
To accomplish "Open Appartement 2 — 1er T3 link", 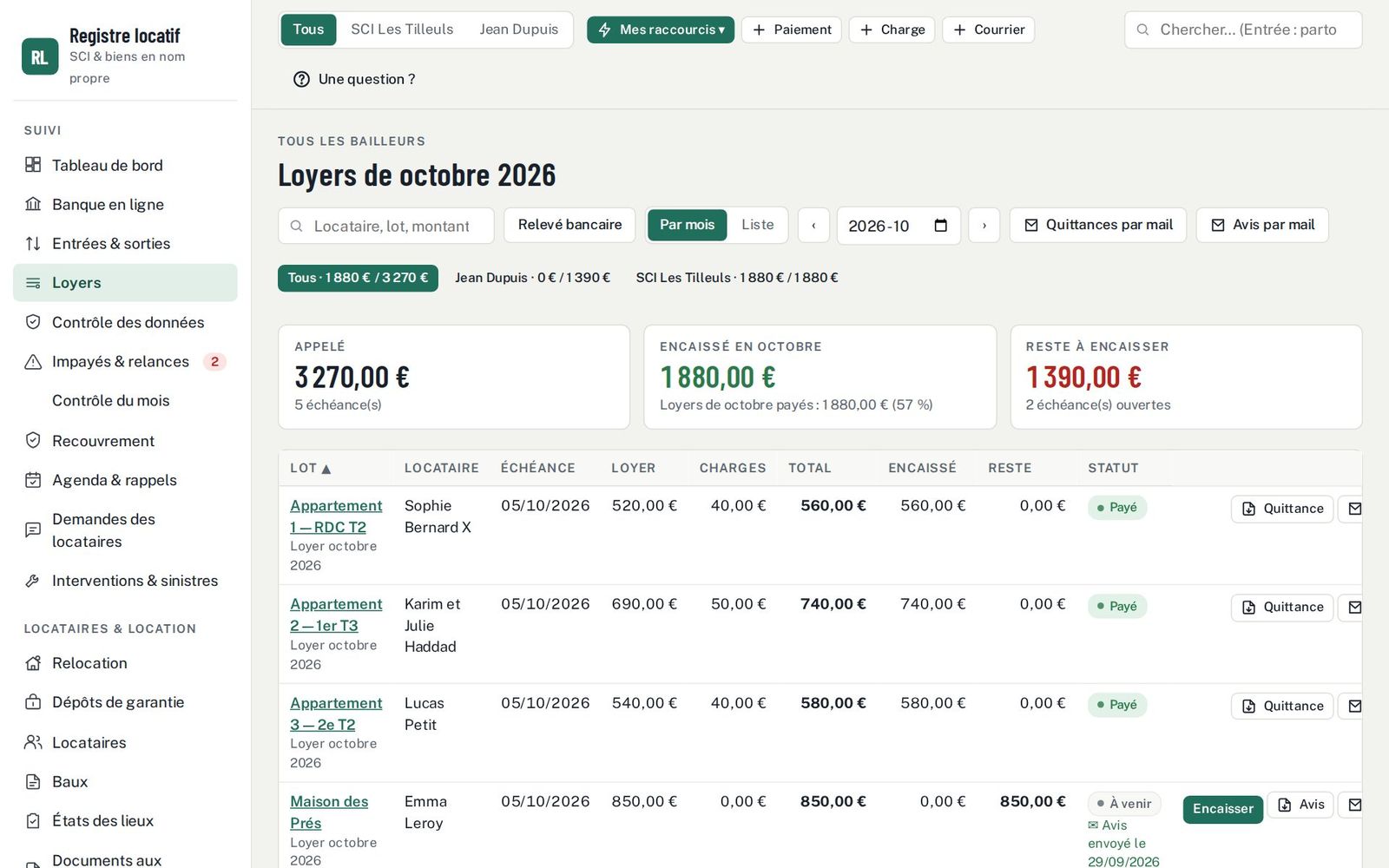I will coord(336,615).
